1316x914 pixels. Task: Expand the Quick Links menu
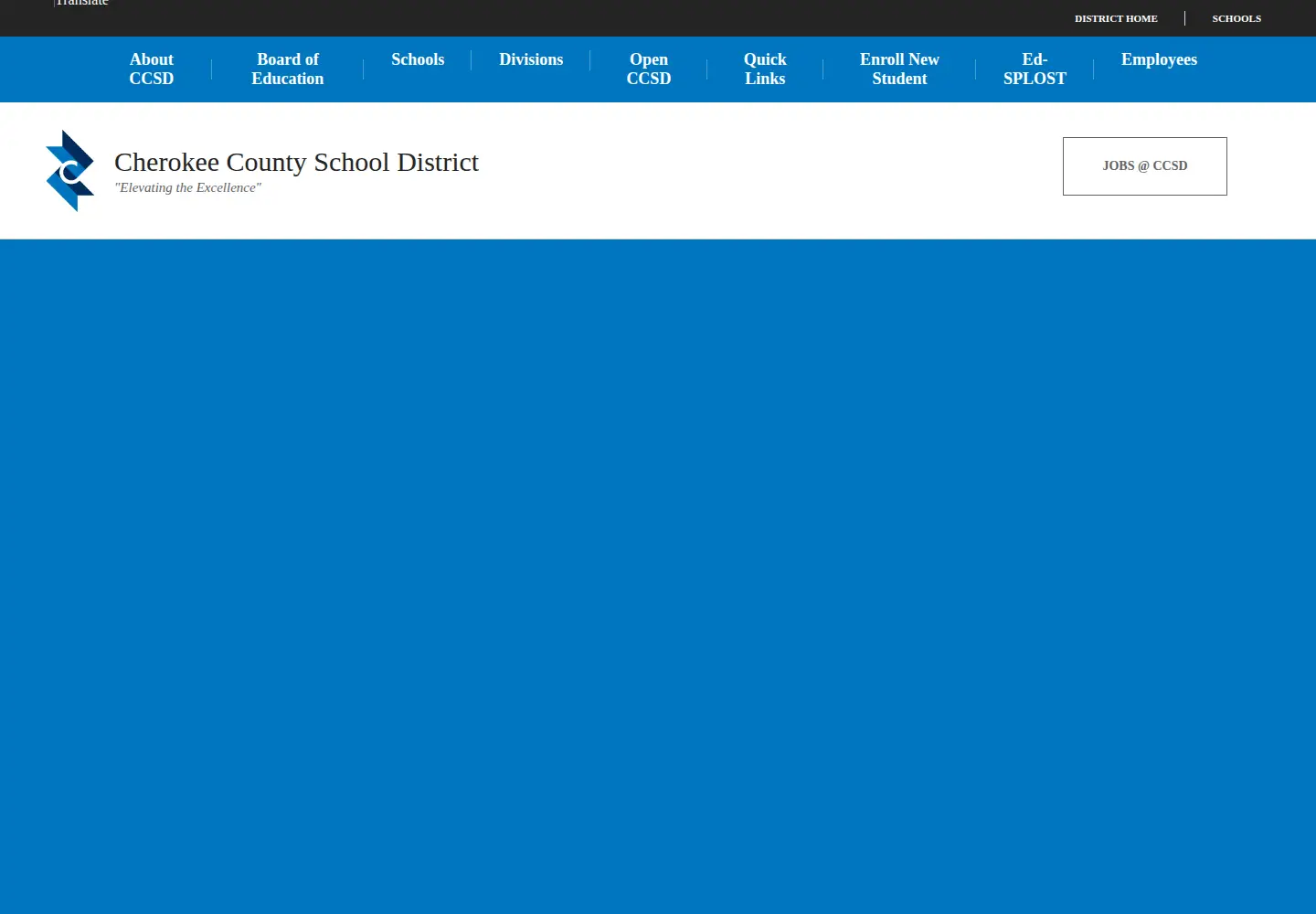765,69
